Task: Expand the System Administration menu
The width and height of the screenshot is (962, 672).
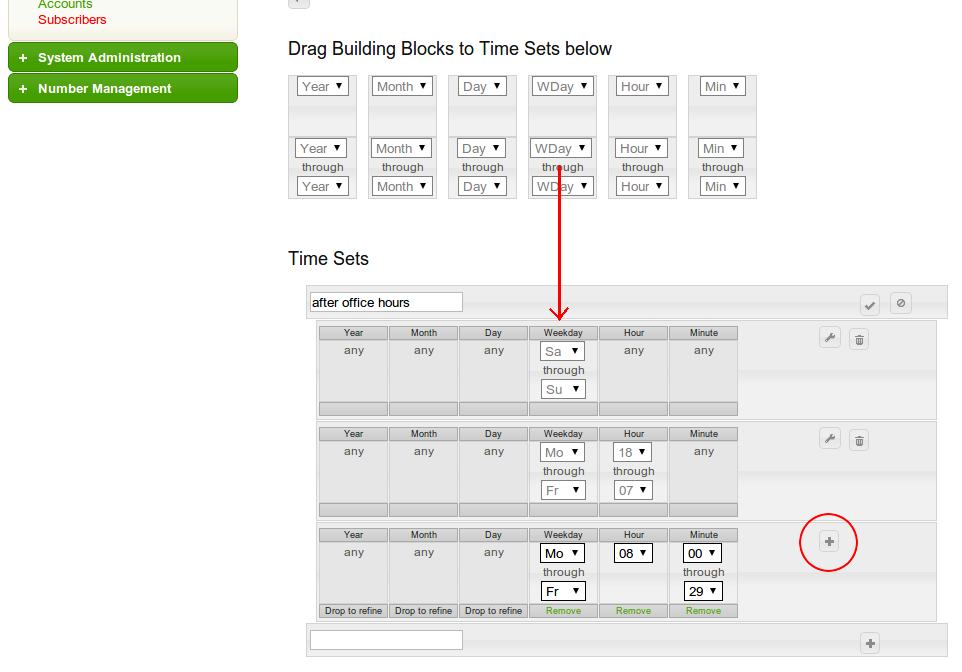Action: pyautogui.click(x=123, y=58)
